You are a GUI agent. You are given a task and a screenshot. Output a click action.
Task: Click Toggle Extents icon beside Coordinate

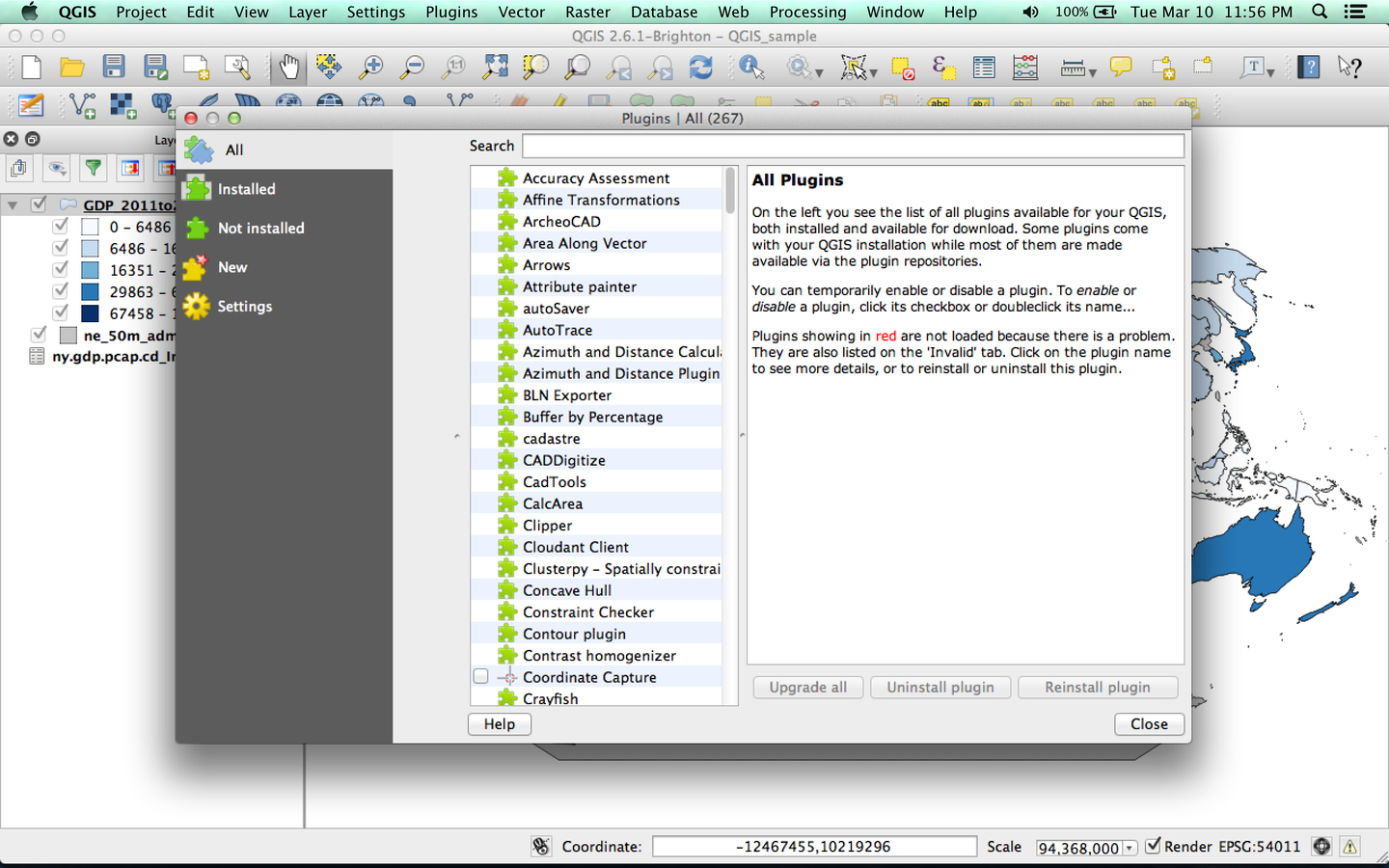click(541, 847)
